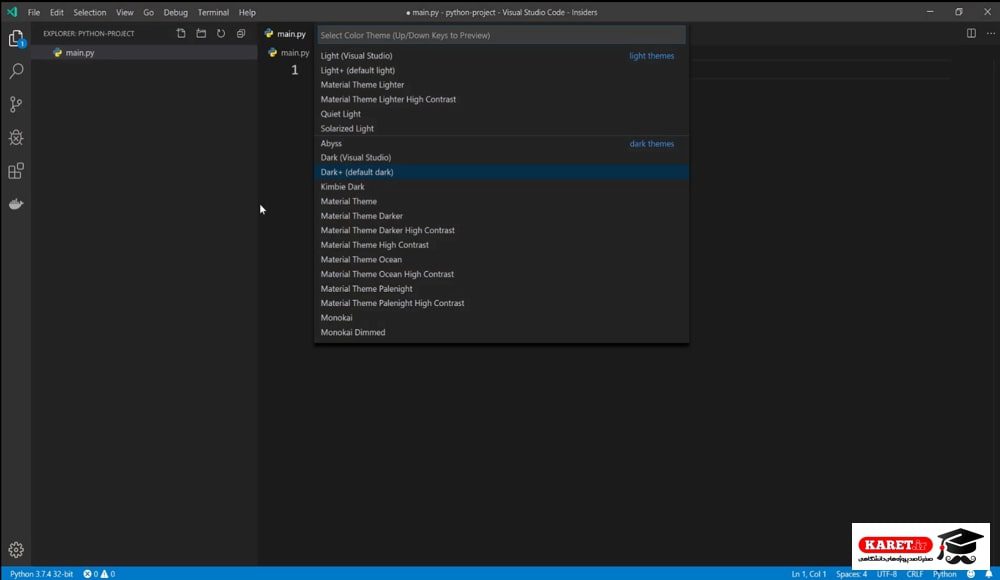Choose the Material Theme Palenight entry
This screenshot has height=580, width=1000.
click(x=501, y=288)
